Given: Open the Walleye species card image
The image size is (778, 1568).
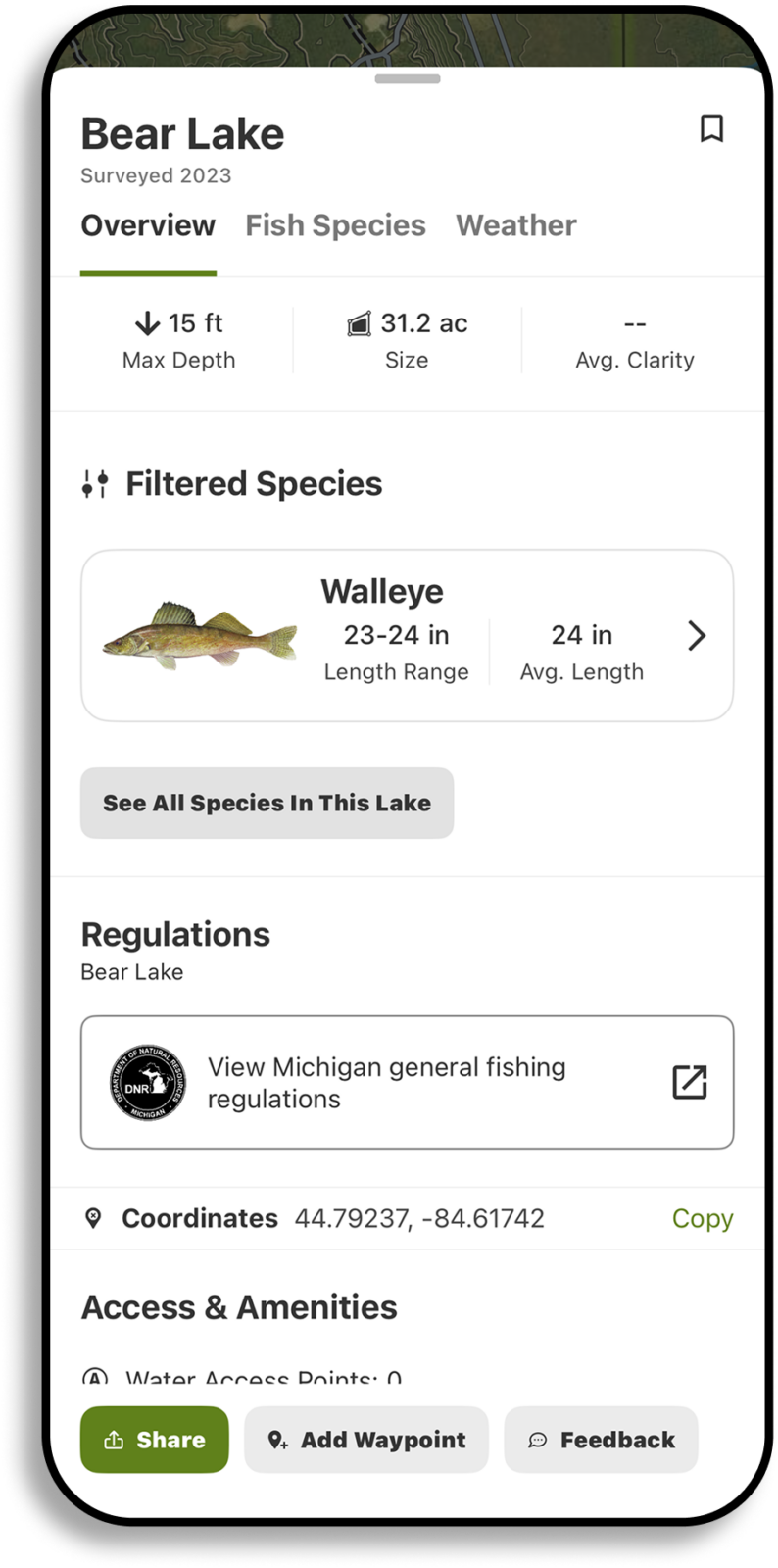Looking at the screenshot, I should (x=200, y=635).
